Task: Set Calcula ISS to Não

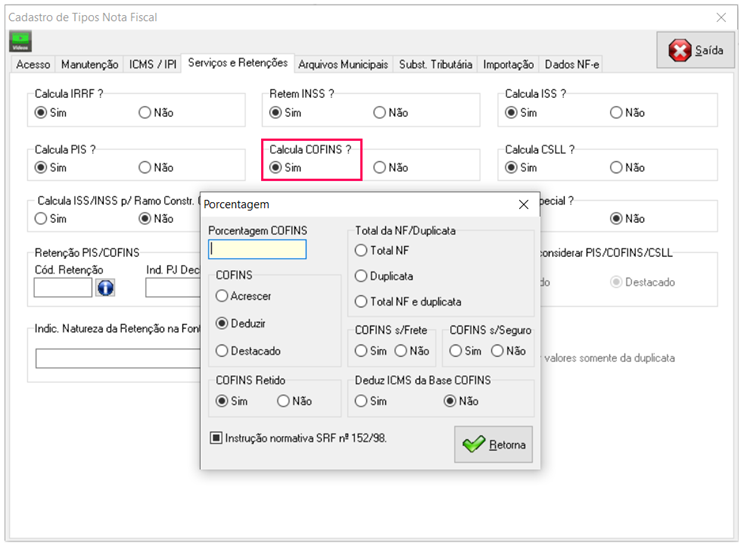Action: click(616, 113)
